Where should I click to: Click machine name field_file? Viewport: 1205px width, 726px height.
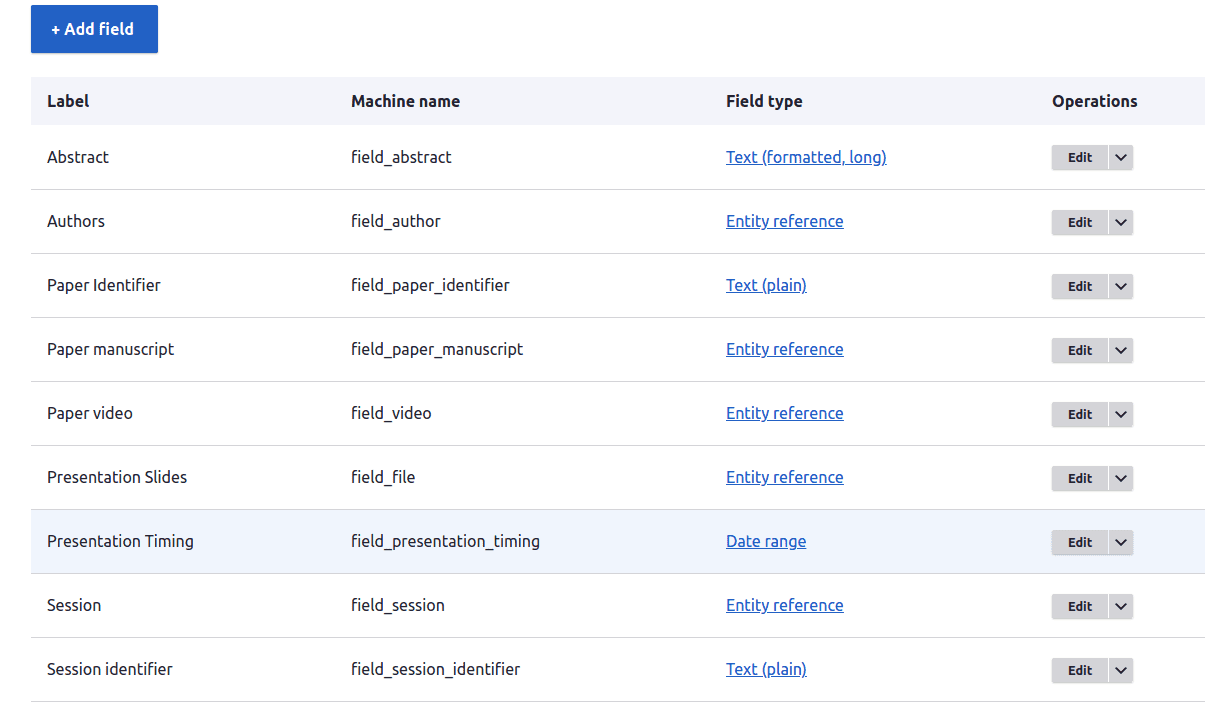[383, 477]
